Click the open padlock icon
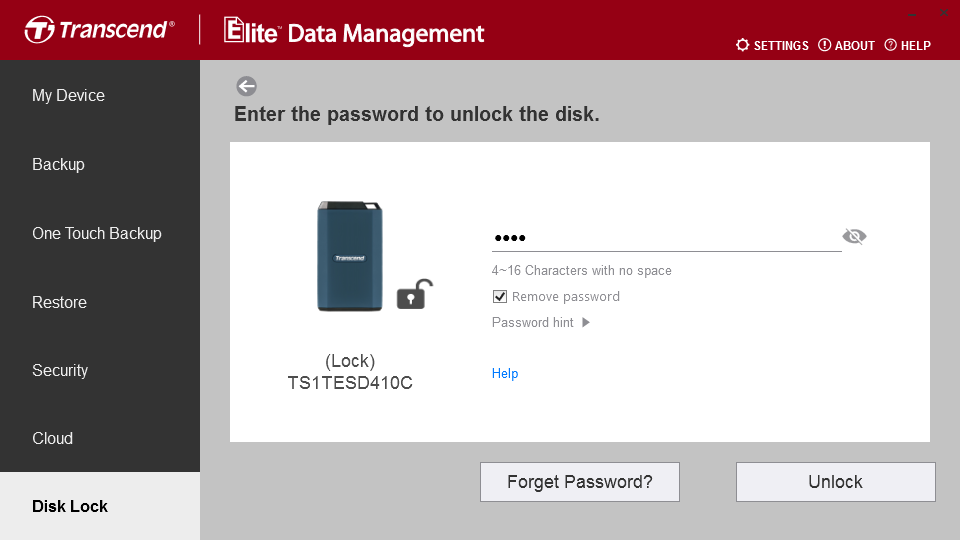960x540 pixels. click(x=414, y=294)
